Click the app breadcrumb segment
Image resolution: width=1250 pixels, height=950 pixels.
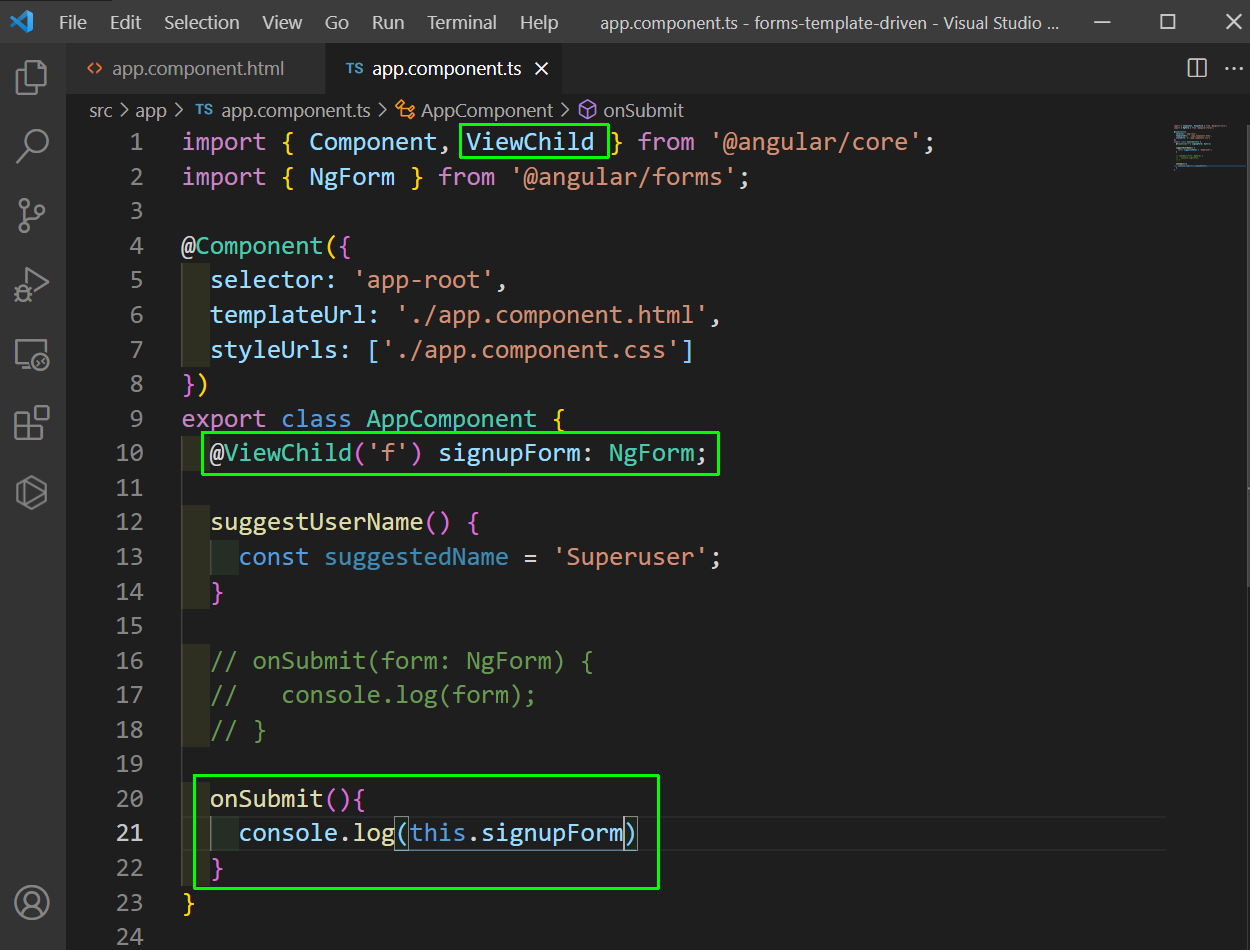[x=151, y=110]
